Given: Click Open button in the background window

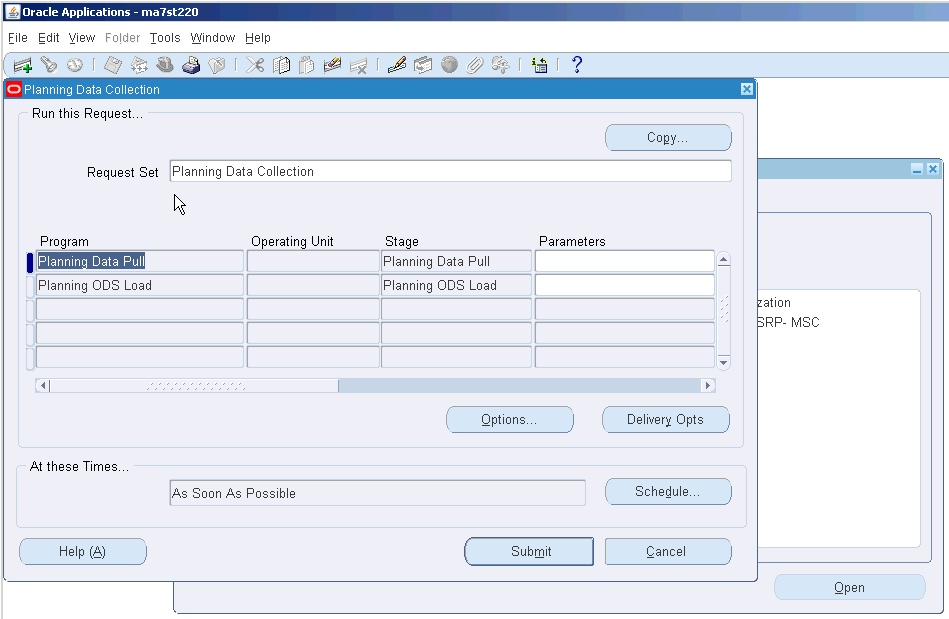Looking at the screenshot, I should [850, 587].
